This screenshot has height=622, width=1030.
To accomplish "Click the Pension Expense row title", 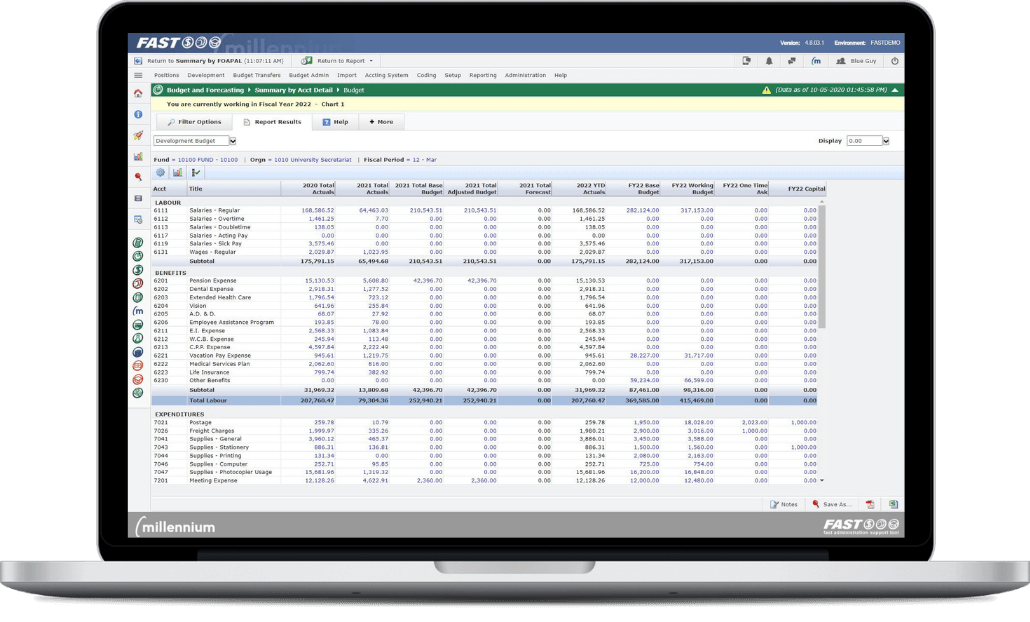I will 213,280.
